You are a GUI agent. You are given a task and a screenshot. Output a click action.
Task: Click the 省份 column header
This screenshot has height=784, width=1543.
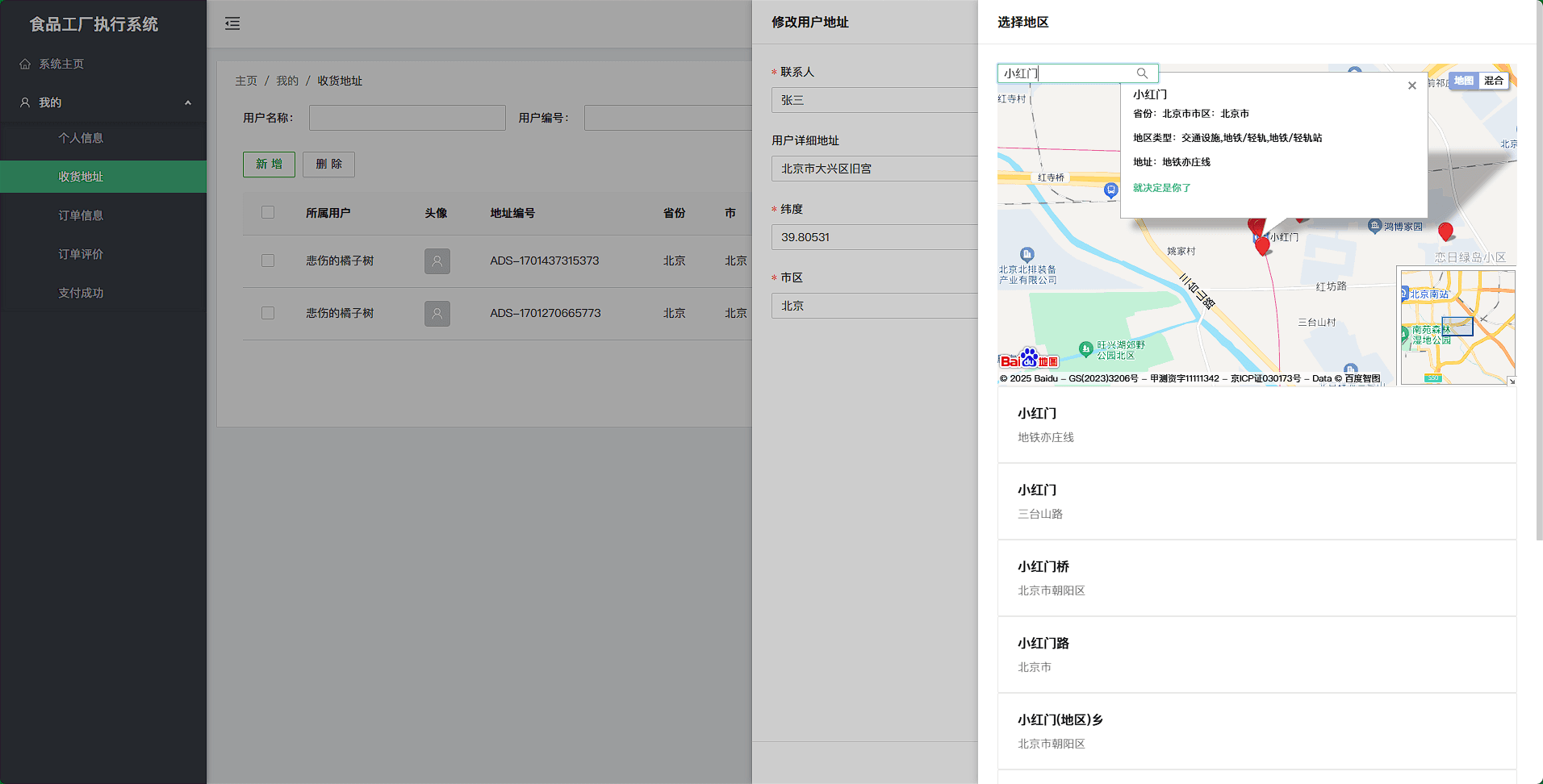point(674,213)
